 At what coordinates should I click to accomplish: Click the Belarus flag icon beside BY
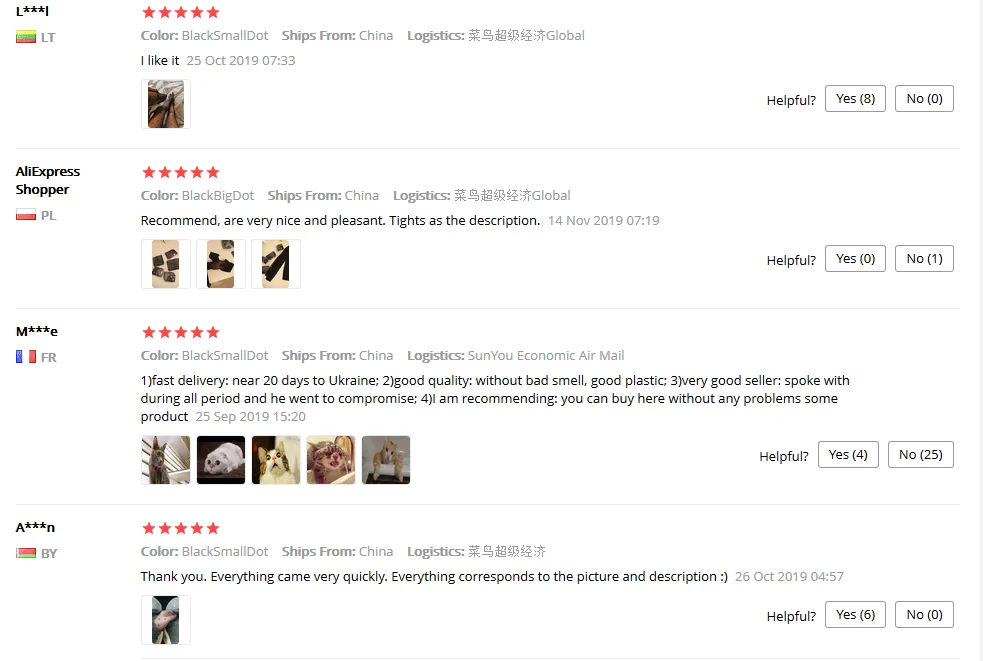(26, 553)
